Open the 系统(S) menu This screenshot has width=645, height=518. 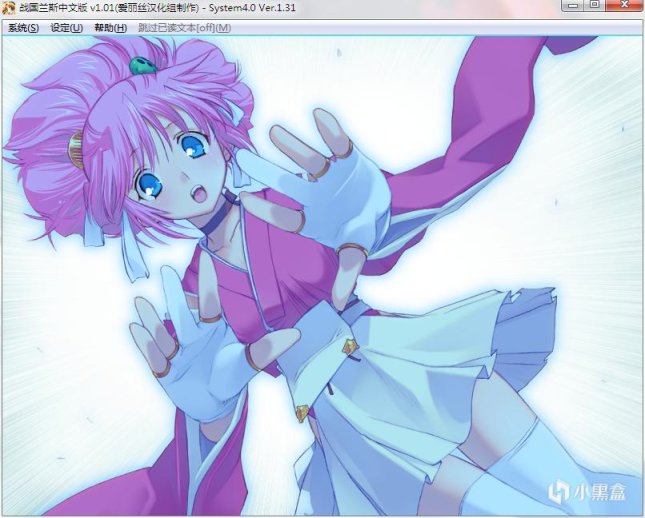(23, 28)
